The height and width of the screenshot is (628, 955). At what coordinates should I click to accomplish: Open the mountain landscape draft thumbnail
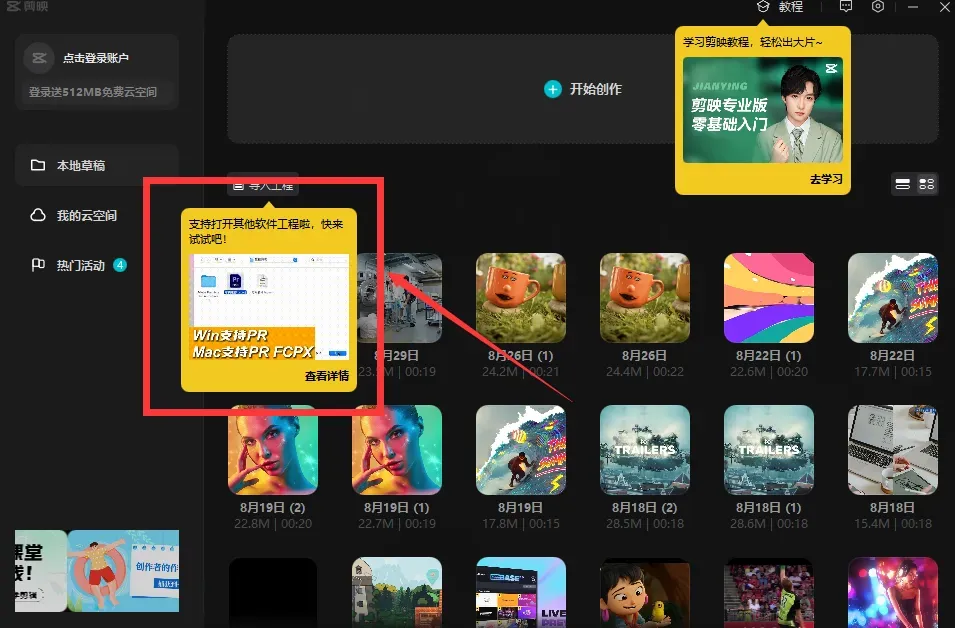(397, 592)
